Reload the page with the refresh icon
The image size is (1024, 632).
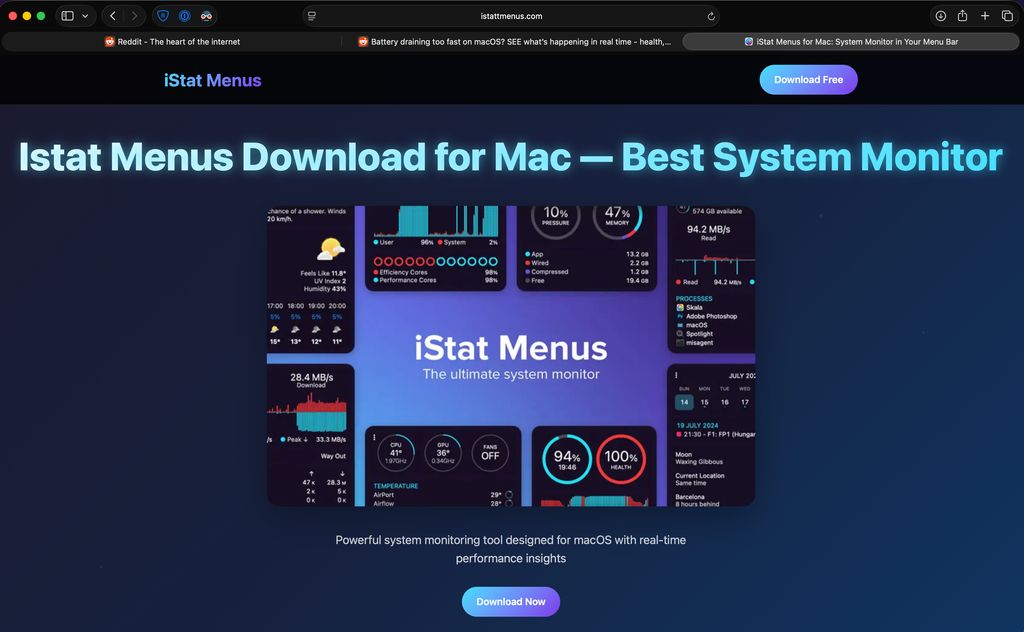(x=711, y=16)
